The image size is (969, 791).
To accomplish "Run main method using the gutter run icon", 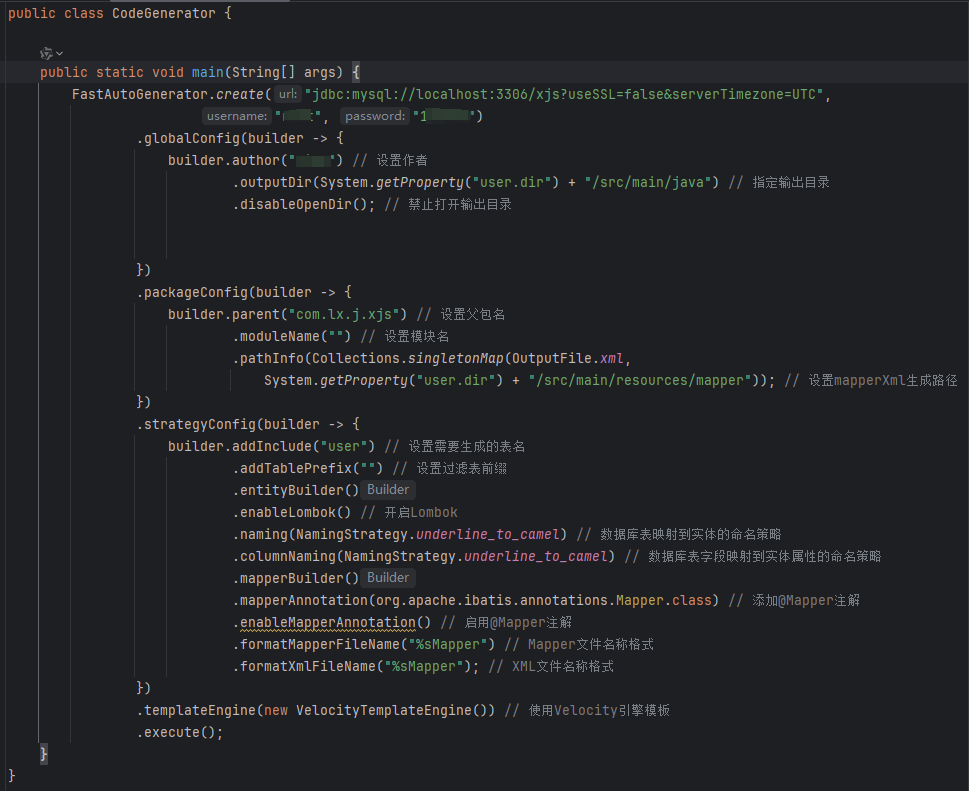I will (x=48, y=53).
